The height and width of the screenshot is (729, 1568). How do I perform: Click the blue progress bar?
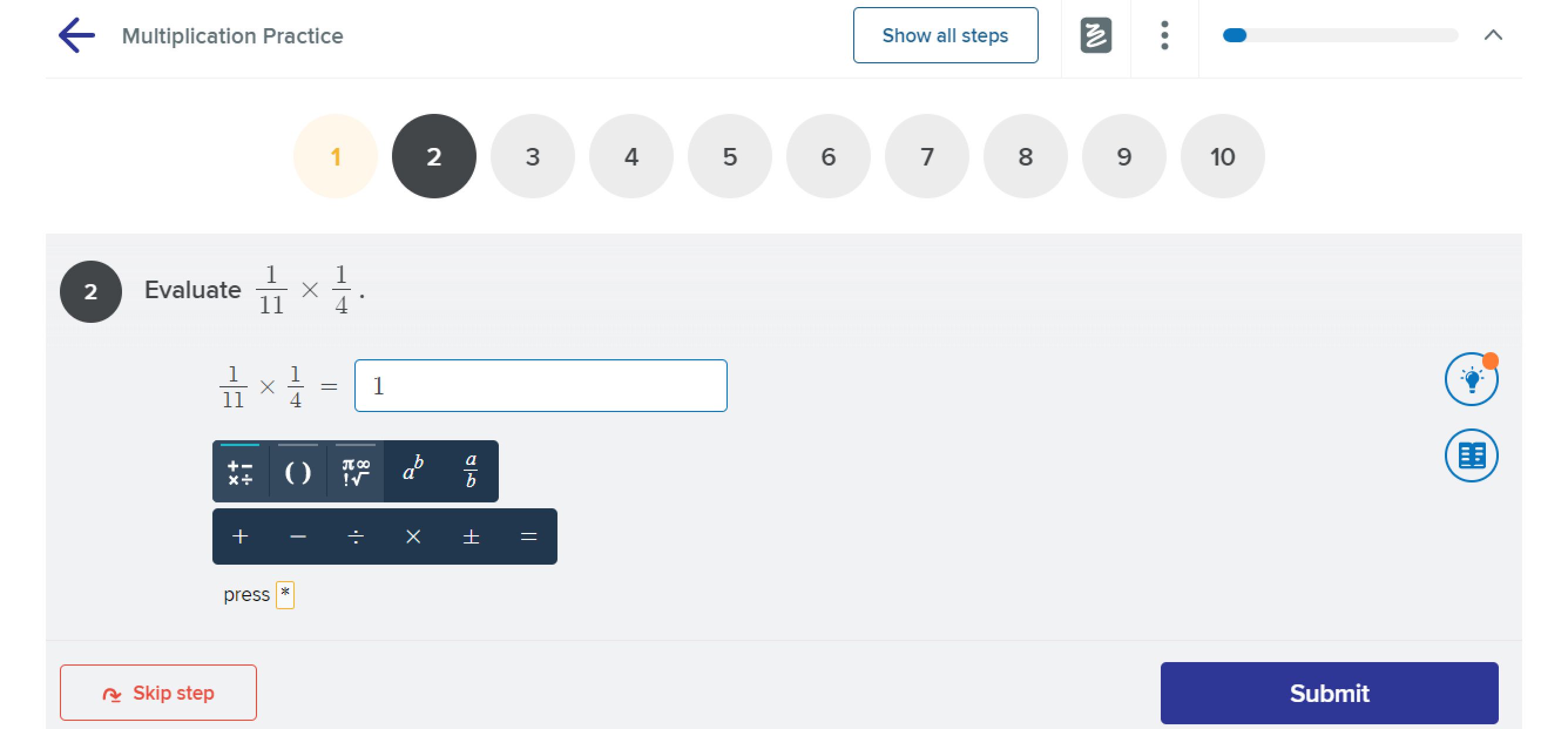[1340, 35]
